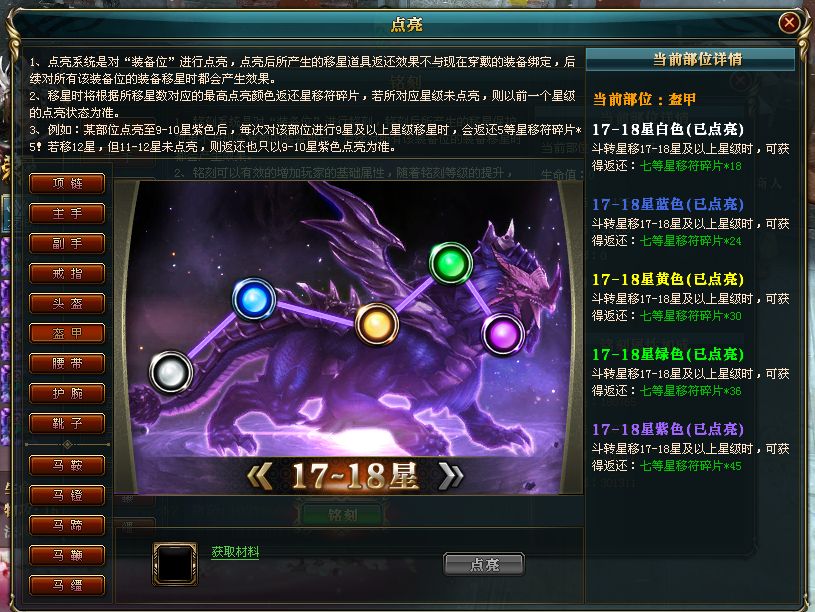815x612 pixels.
Task: Select the 腰带 equipment slot
Action: point(67,363)
